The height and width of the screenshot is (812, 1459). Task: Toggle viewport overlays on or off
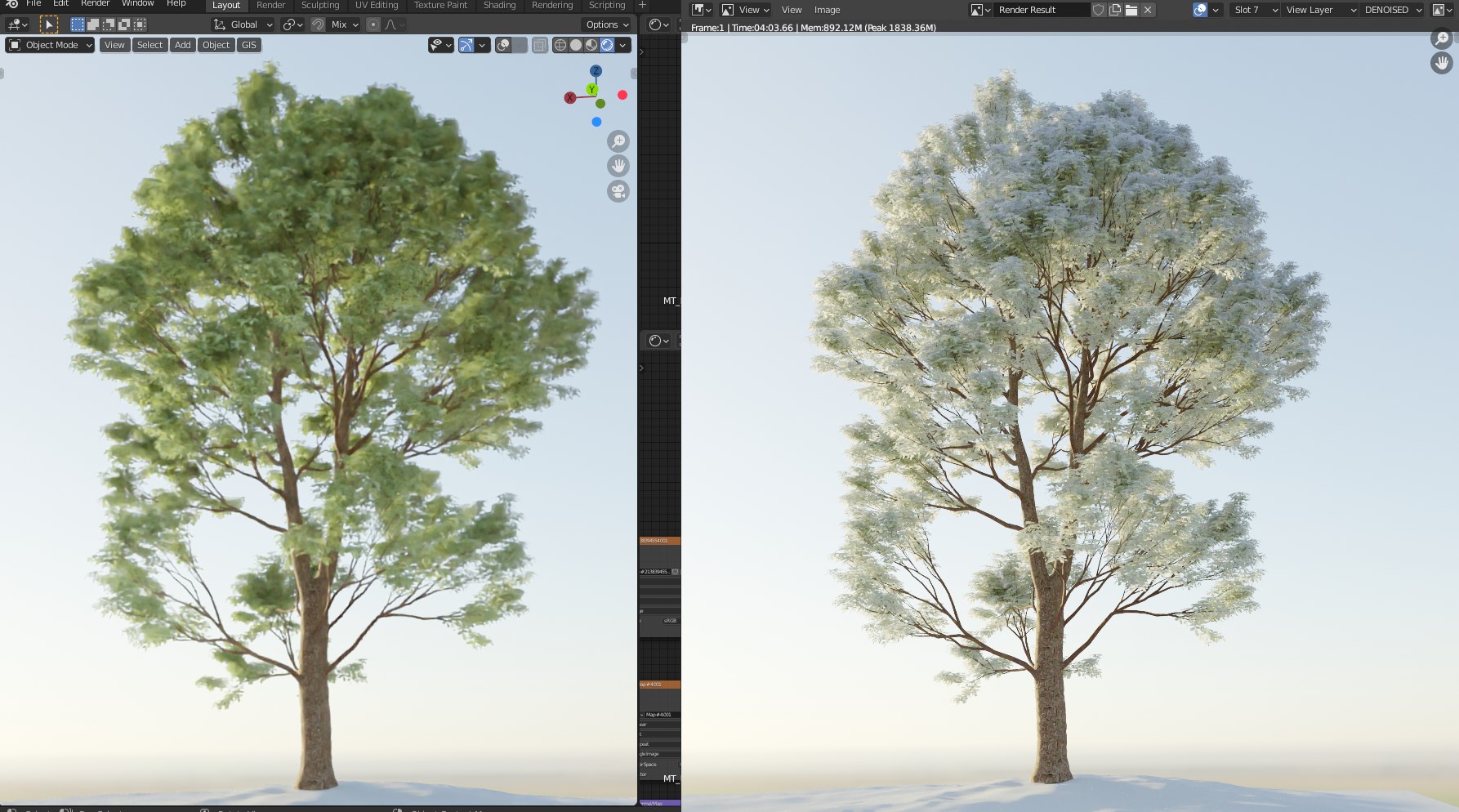point(504,45)
